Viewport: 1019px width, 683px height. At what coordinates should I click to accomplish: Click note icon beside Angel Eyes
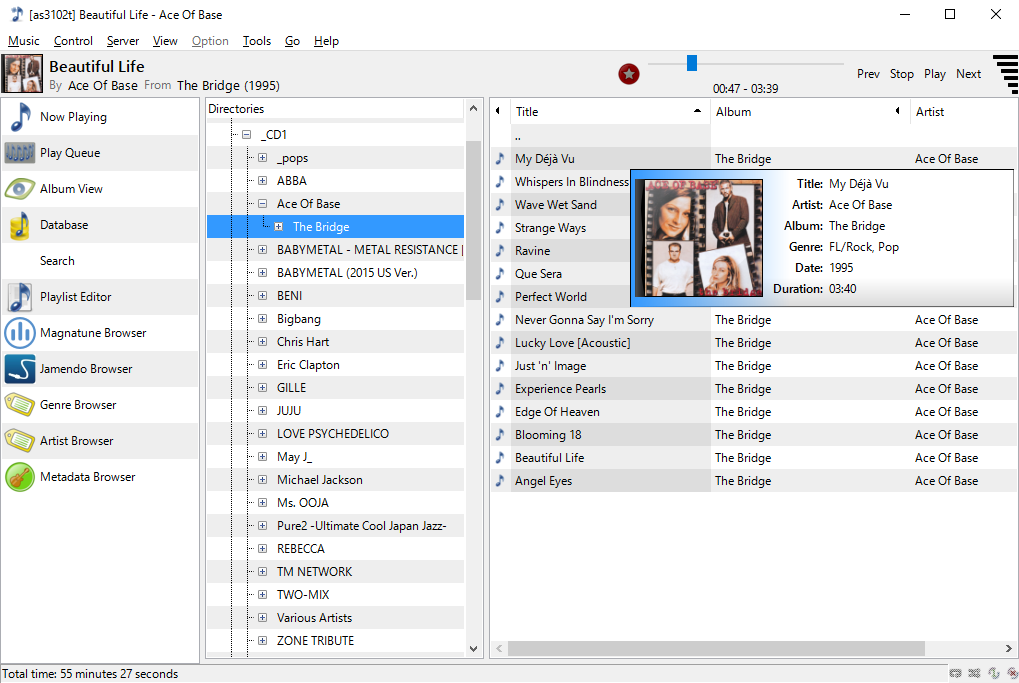[x=500, y=481]
